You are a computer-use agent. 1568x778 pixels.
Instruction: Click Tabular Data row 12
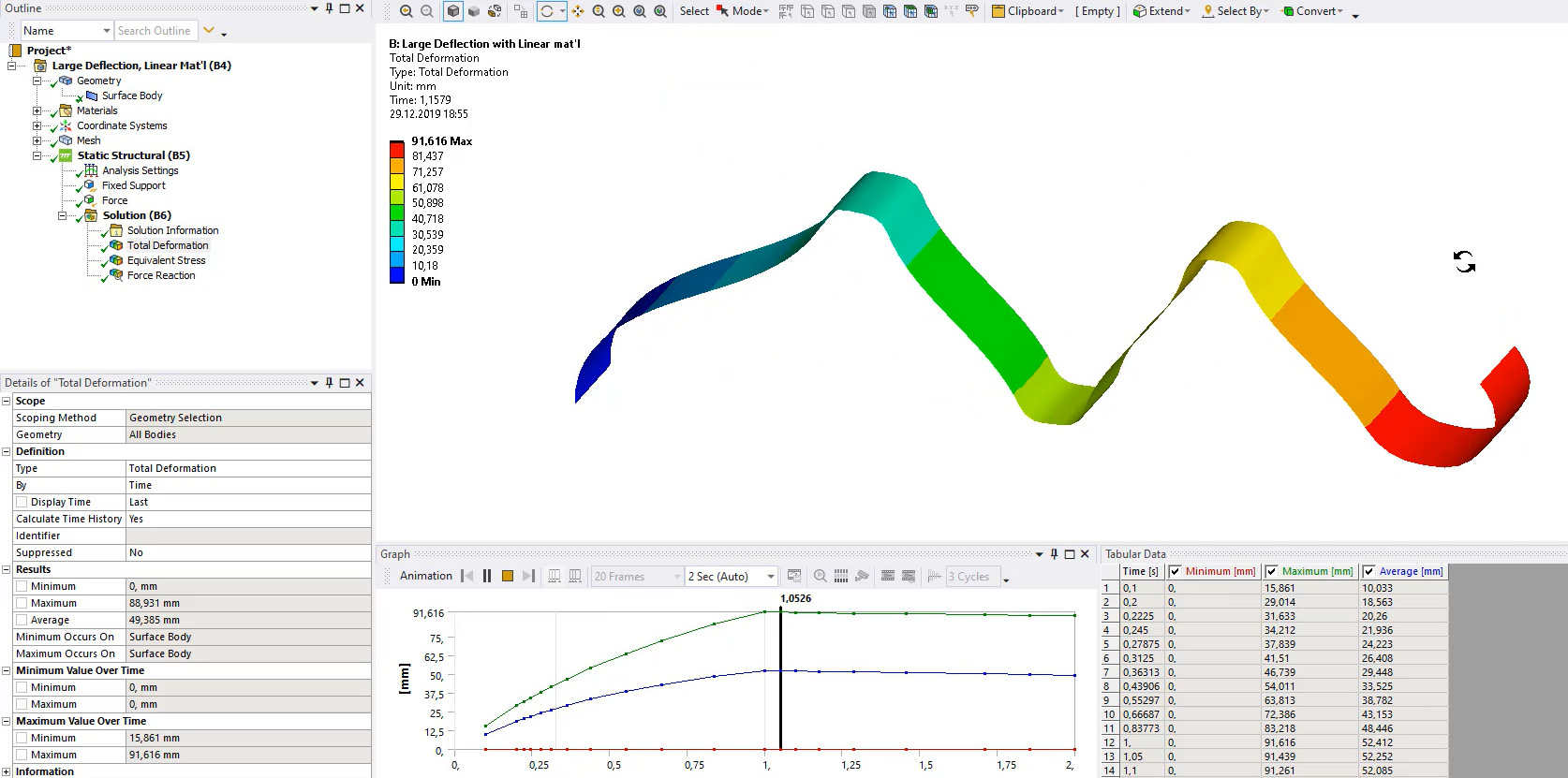click(x=1274, y=742)
